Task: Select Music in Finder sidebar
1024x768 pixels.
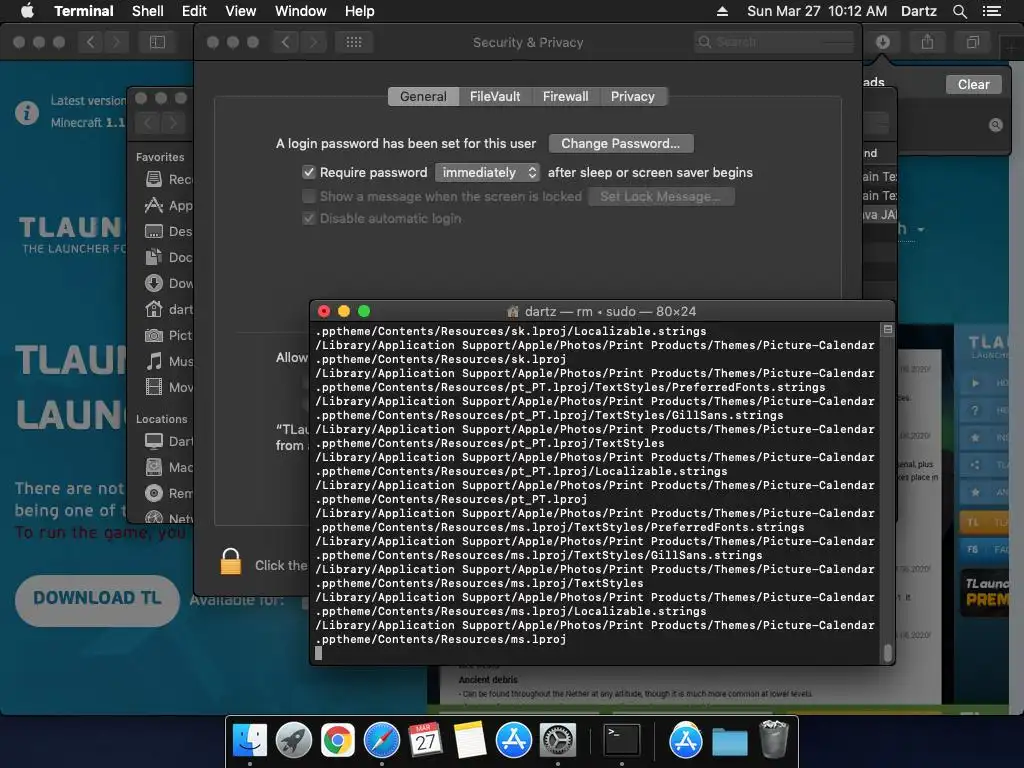Action: (x=167, y=361)
